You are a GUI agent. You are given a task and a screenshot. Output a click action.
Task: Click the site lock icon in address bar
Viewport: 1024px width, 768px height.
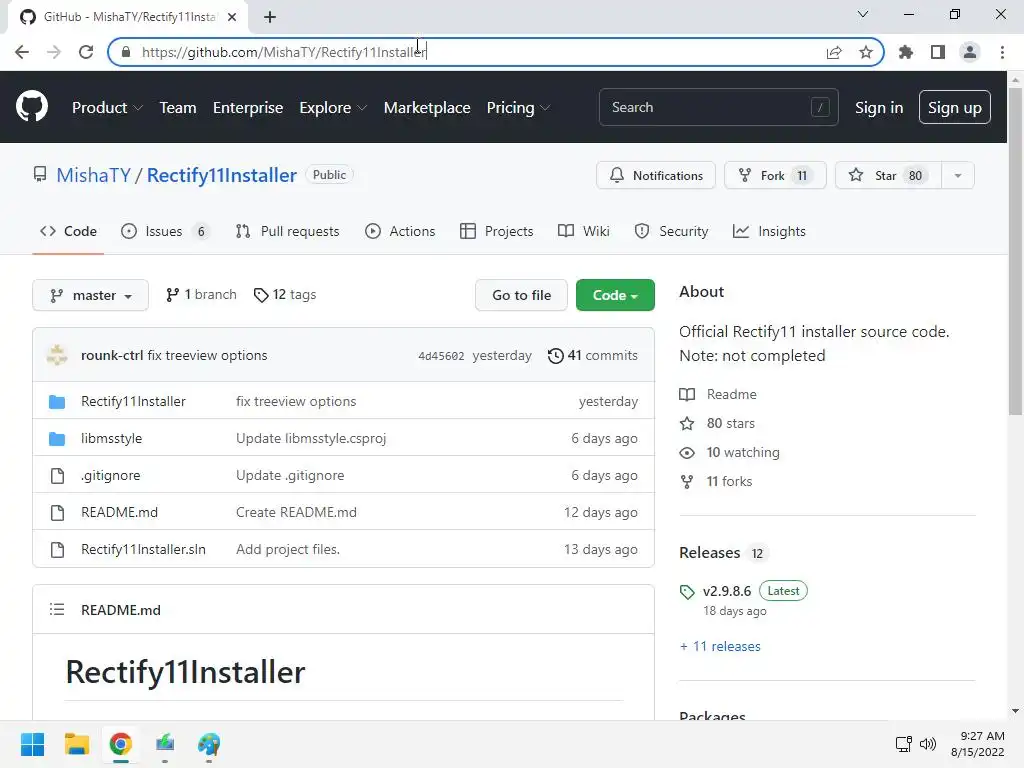coord(127,52)
